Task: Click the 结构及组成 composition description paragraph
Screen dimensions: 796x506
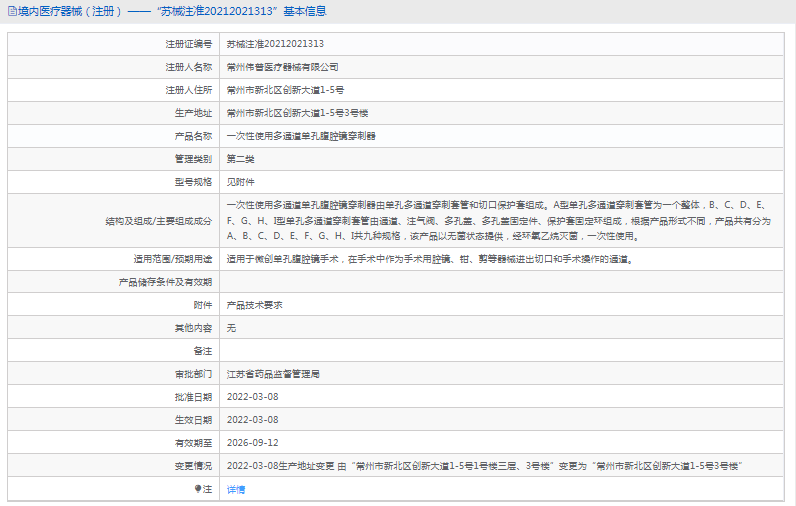Action: click(x=499, y=221)
